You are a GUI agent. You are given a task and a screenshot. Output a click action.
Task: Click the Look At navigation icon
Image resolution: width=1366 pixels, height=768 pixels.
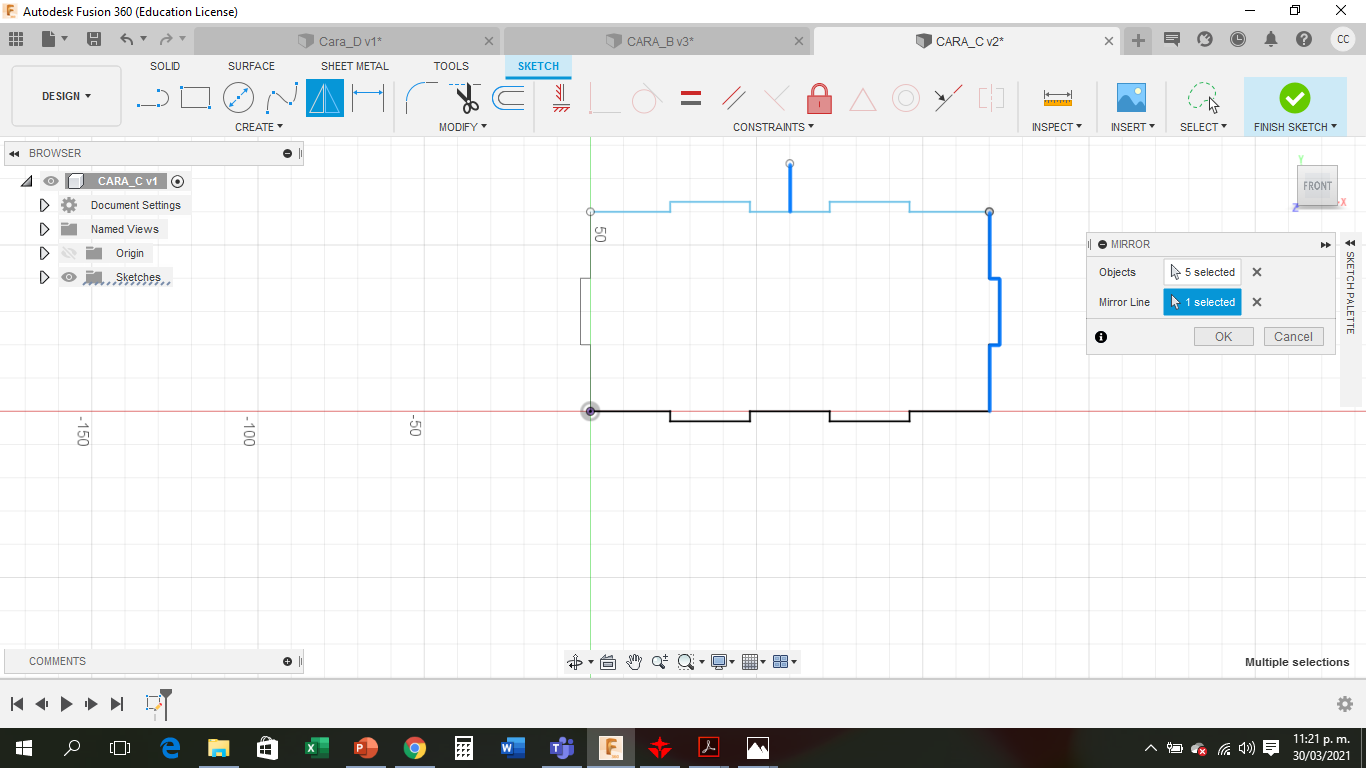pyautogui.click(x=608, y=662)
